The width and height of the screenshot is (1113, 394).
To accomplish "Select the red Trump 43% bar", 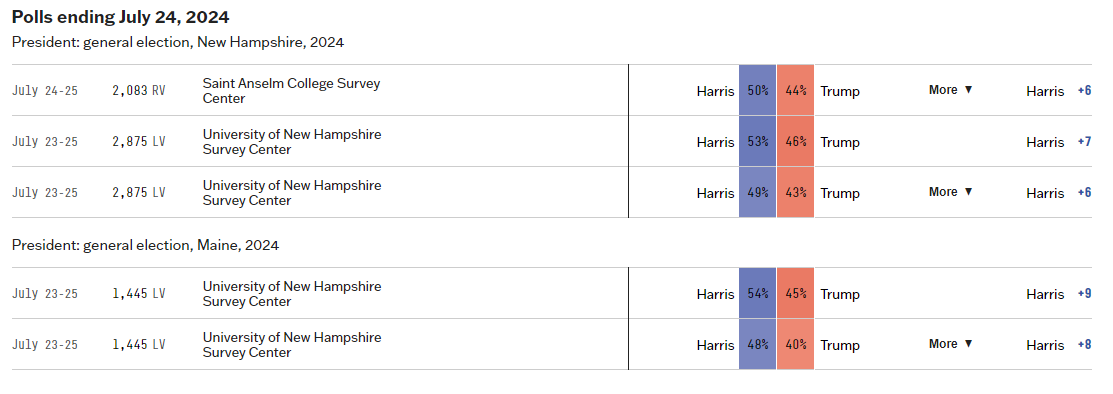I will (x=796, y=192).
